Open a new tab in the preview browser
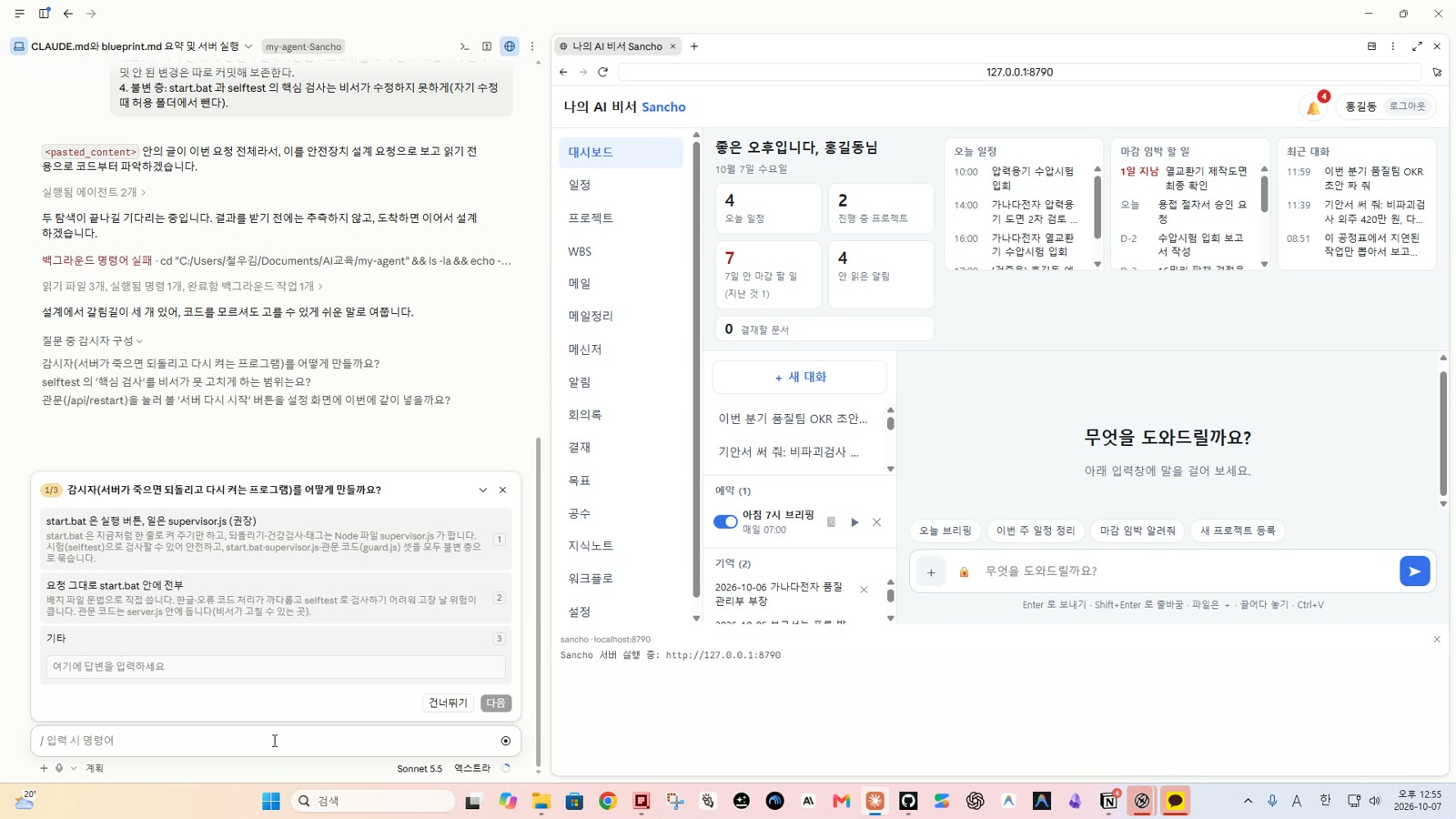The image size is (1456, 819). point(694,46)
